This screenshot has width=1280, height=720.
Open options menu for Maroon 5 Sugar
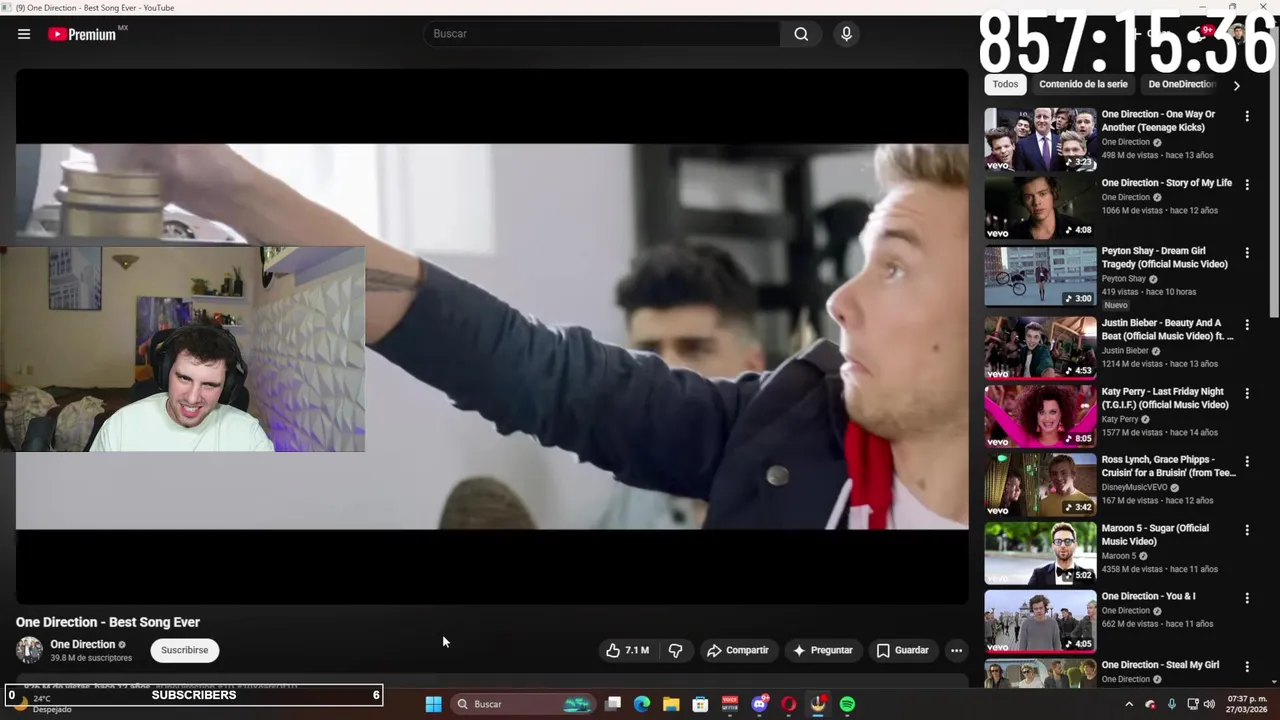click(1246, 530)
